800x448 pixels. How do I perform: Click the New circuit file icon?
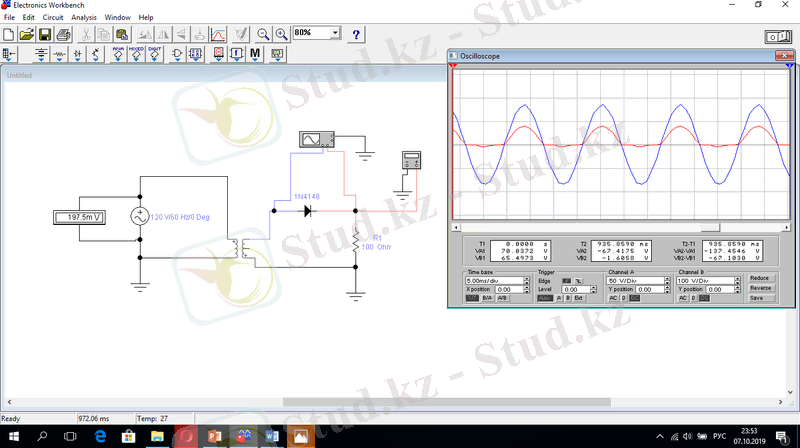coord(9,34)
